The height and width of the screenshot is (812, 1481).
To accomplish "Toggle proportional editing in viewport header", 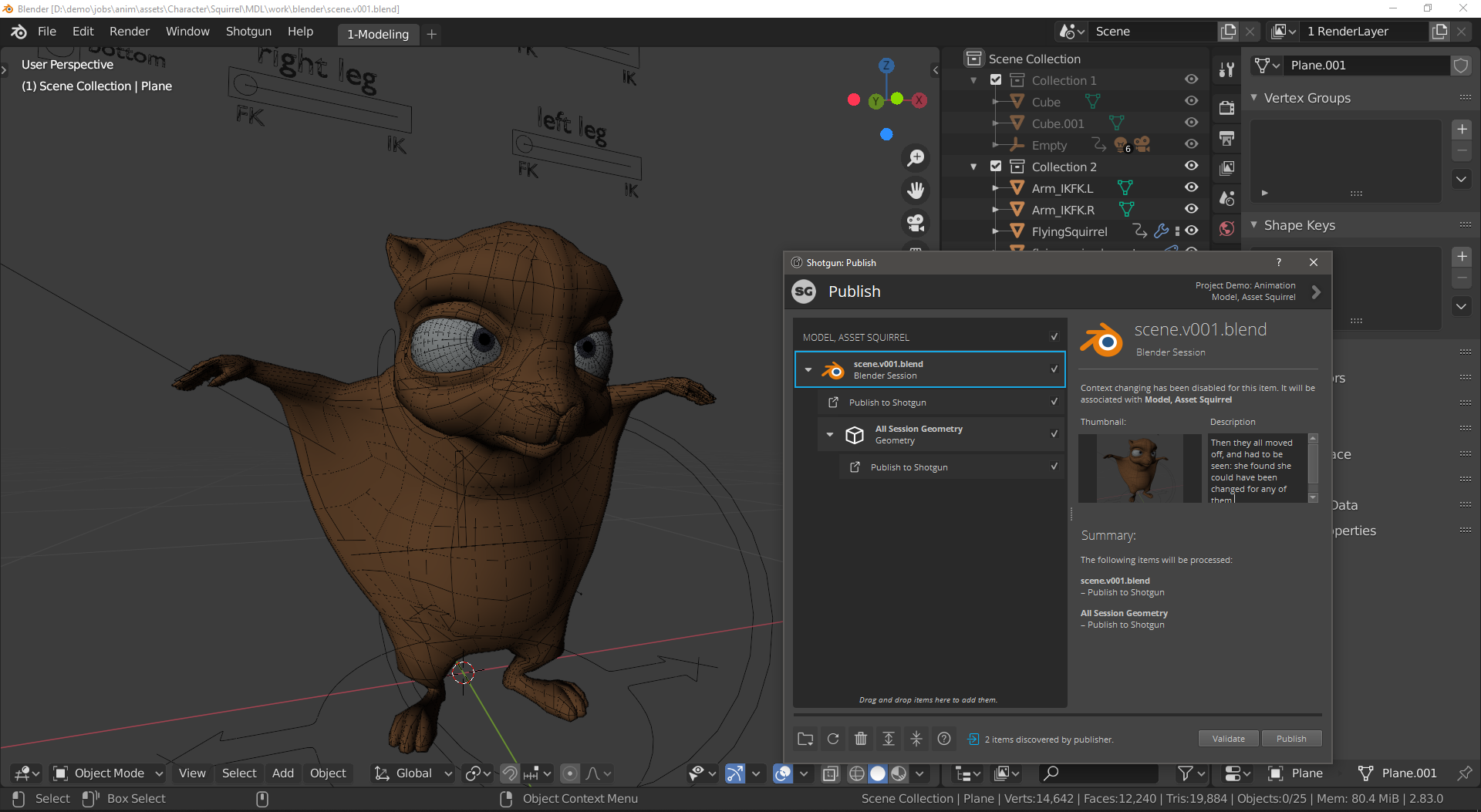I will [569, 773].
